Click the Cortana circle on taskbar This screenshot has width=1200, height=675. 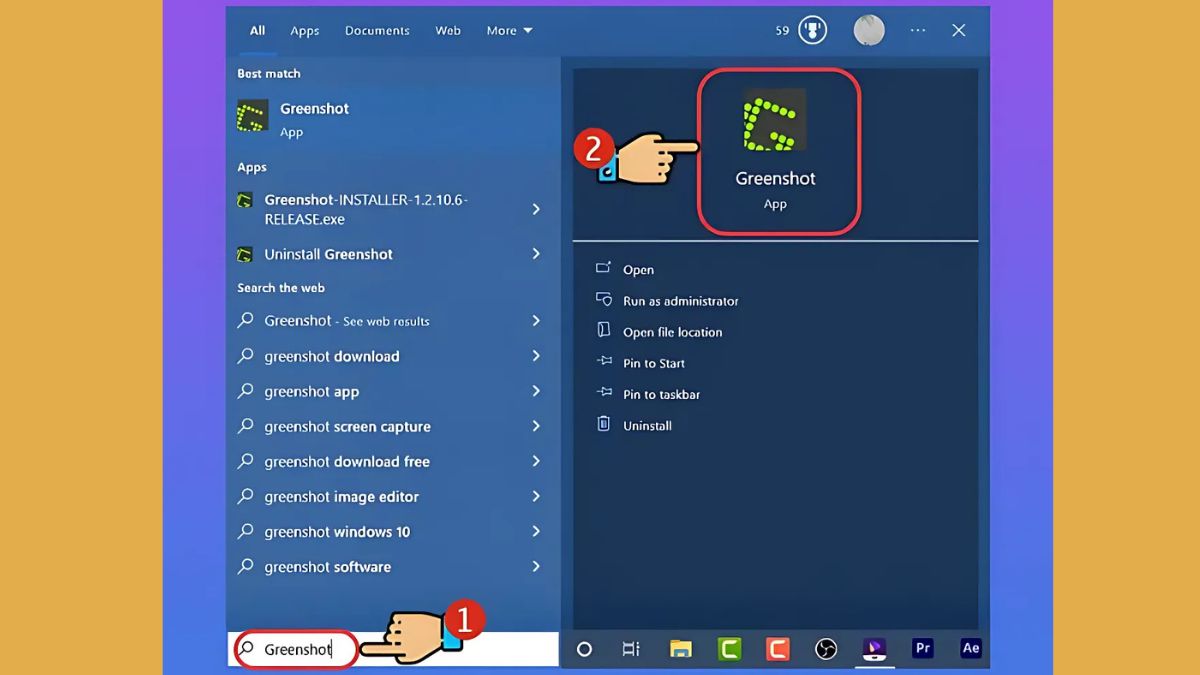click(x=585, y=649)
